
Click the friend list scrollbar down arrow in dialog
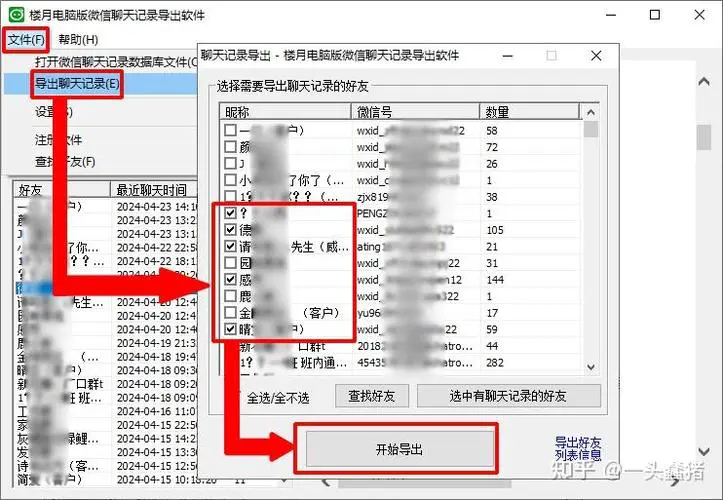[591, 367]
